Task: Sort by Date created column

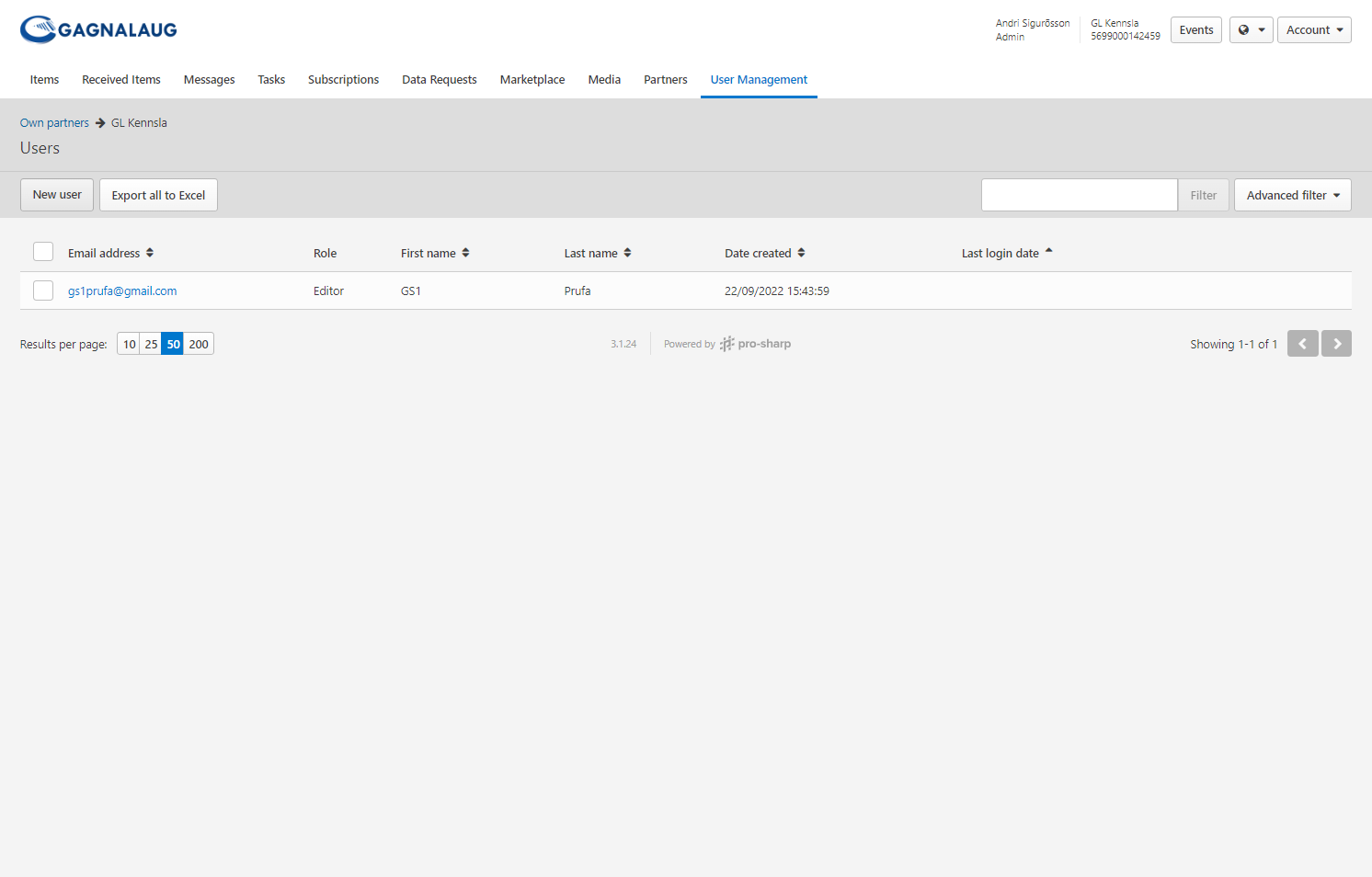Action: [764, 253]
